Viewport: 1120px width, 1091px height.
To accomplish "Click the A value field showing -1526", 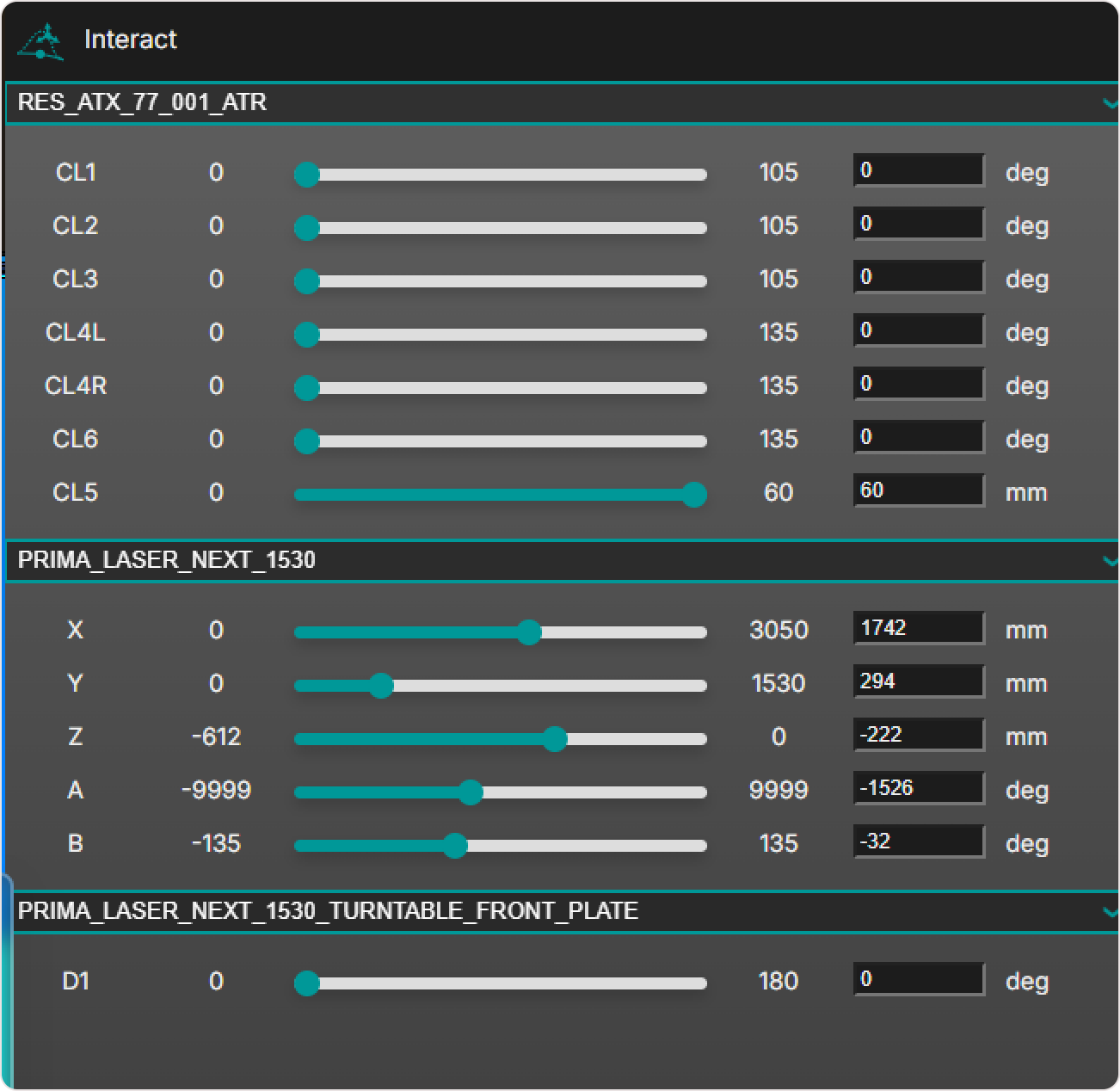I will coord(918,788).
